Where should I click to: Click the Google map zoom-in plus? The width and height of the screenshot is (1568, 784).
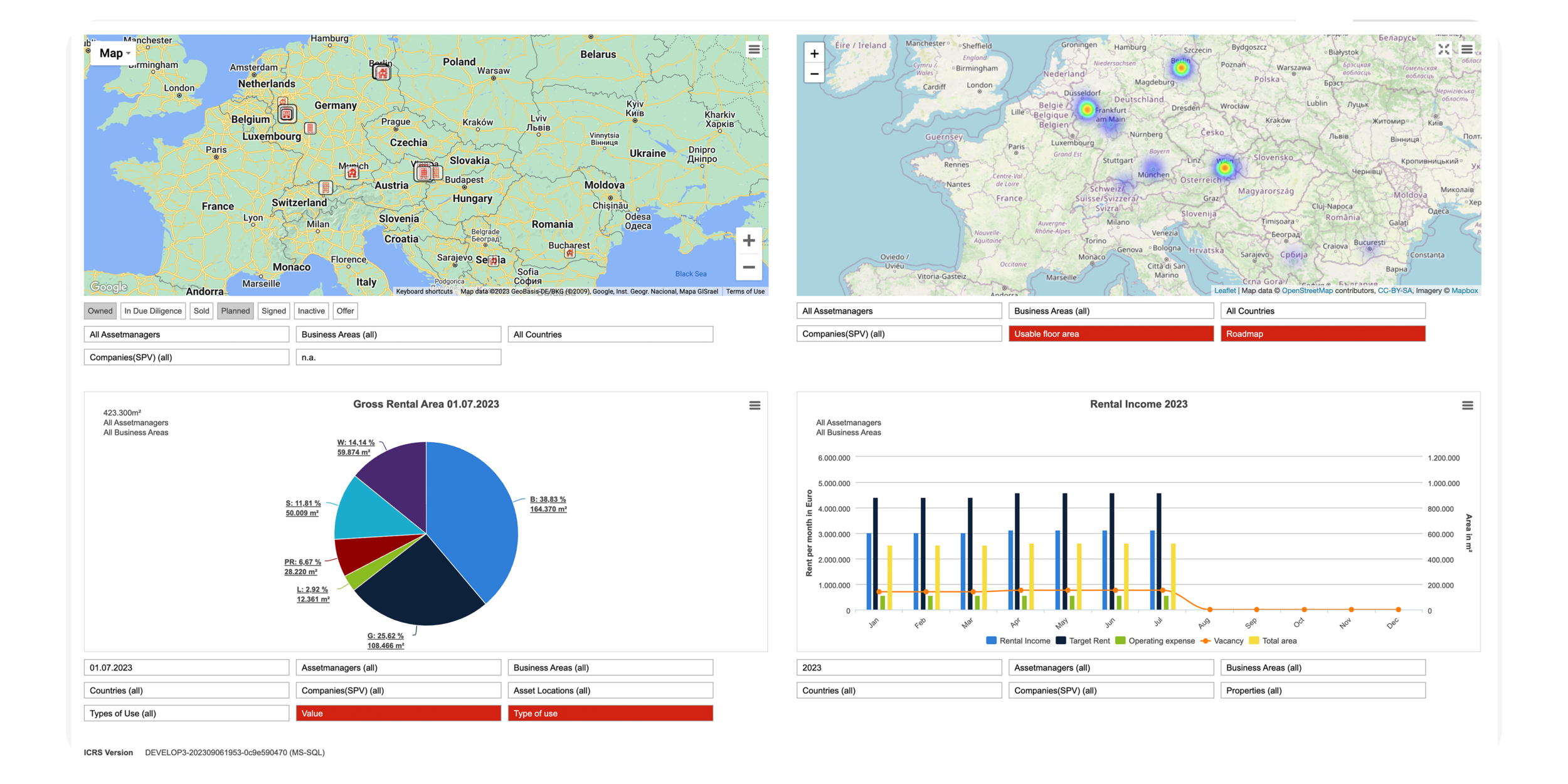(x=748, y=241)
